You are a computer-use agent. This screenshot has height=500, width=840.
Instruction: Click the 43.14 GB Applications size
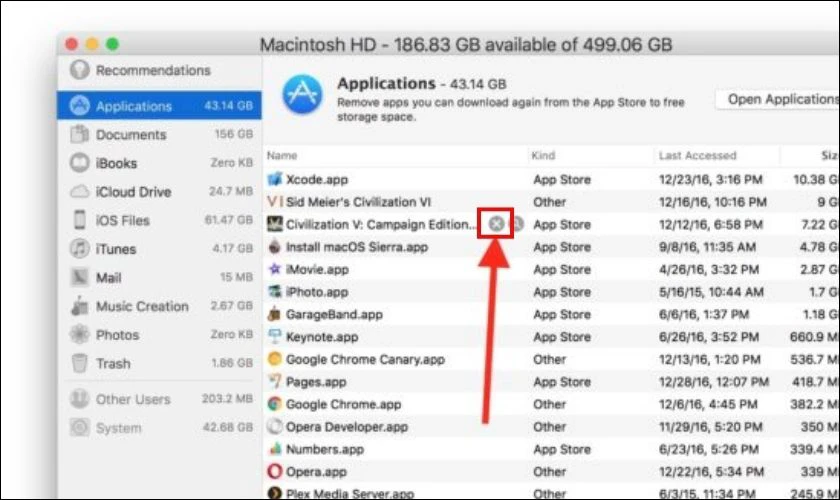pyautogui.click(x=228, y=106)
